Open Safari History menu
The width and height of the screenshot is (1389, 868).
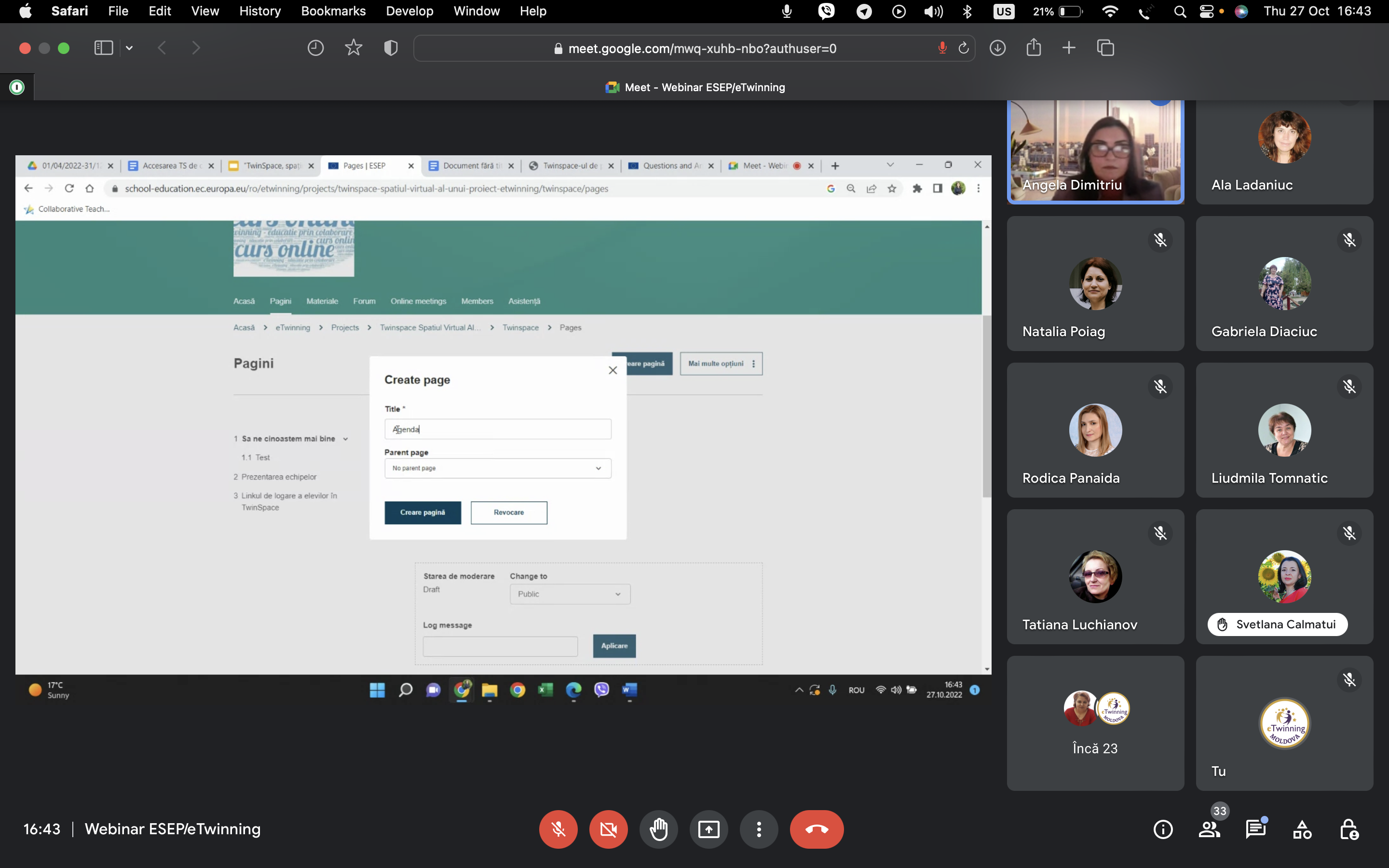[260, 11]
